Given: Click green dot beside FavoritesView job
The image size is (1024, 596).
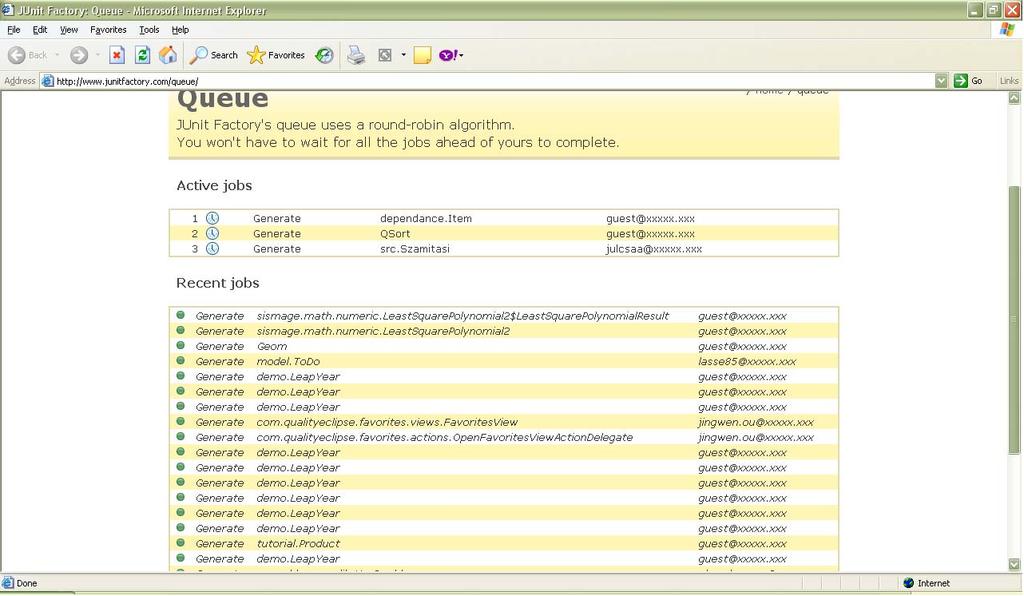Looking at the screenshot, I should point(181,421).
